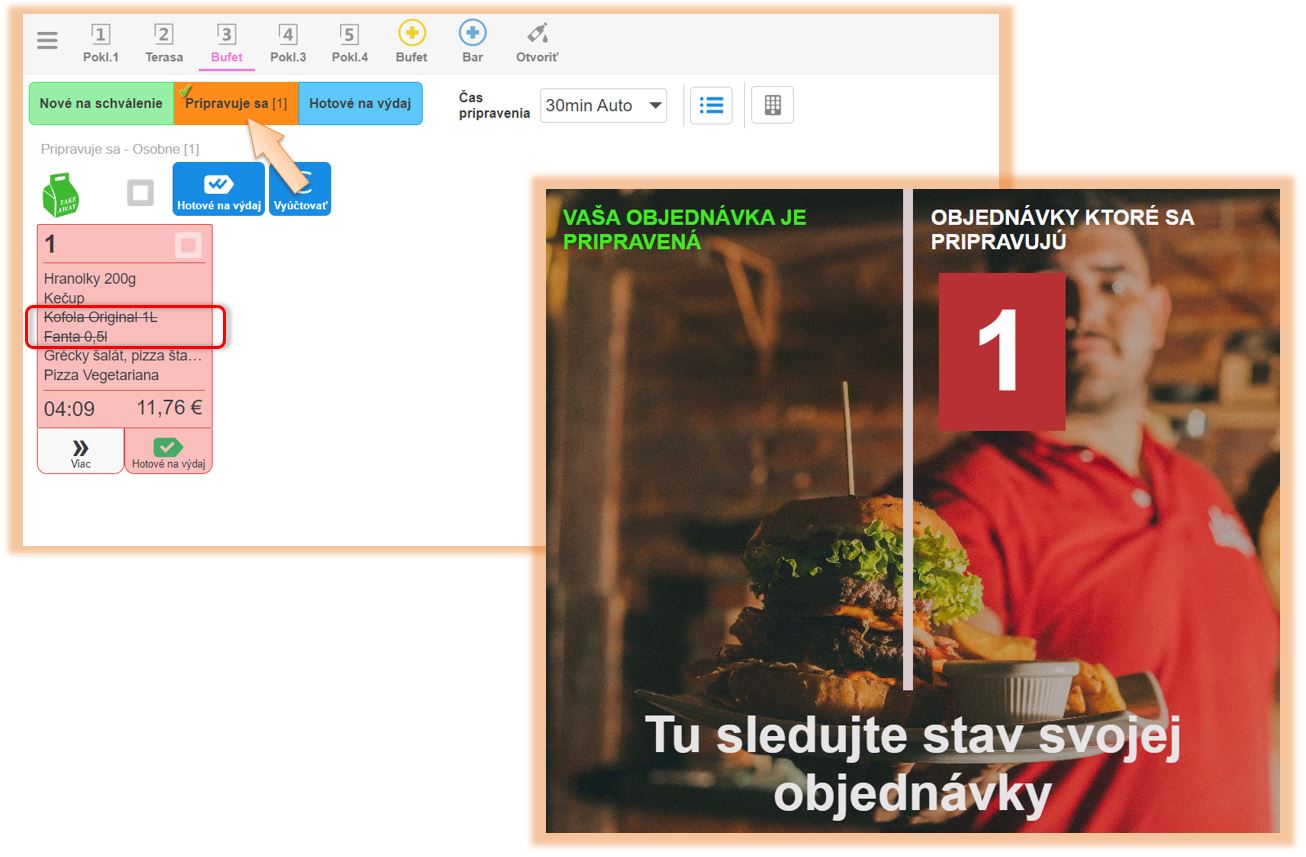The image size is (1306, 857).
Task: Open the hamburger main menu
Action: coord(47,41)
